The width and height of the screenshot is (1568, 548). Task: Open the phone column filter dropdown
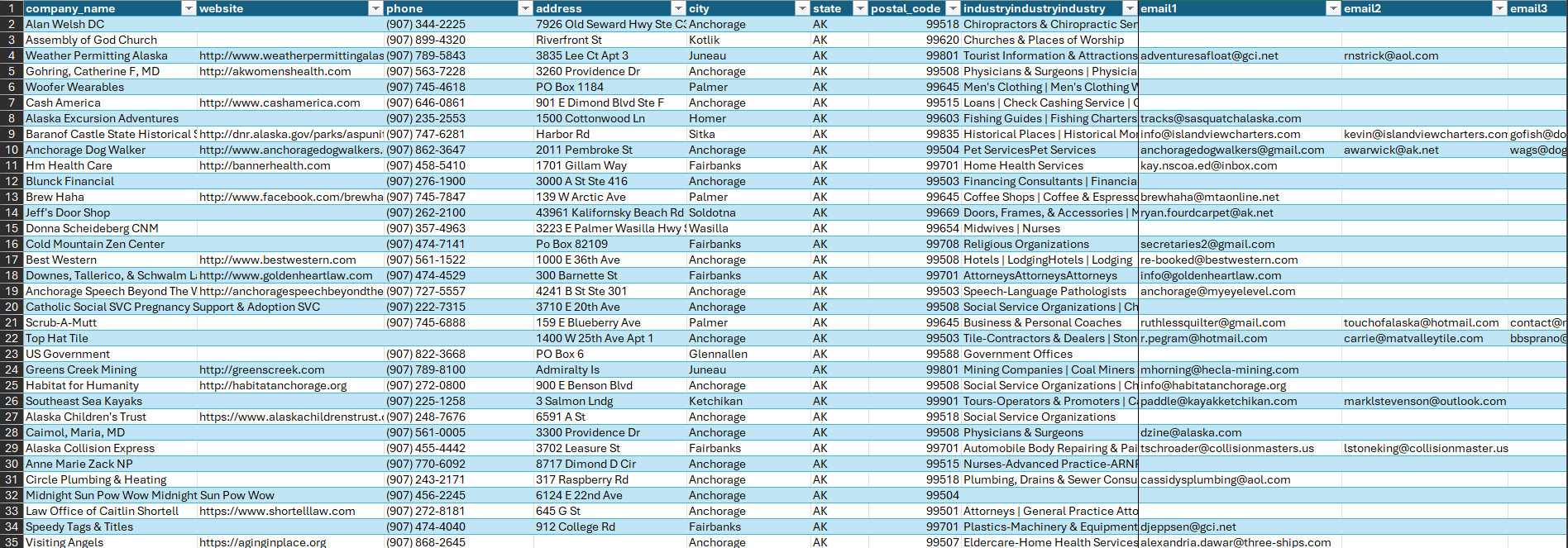click(525, 8)
